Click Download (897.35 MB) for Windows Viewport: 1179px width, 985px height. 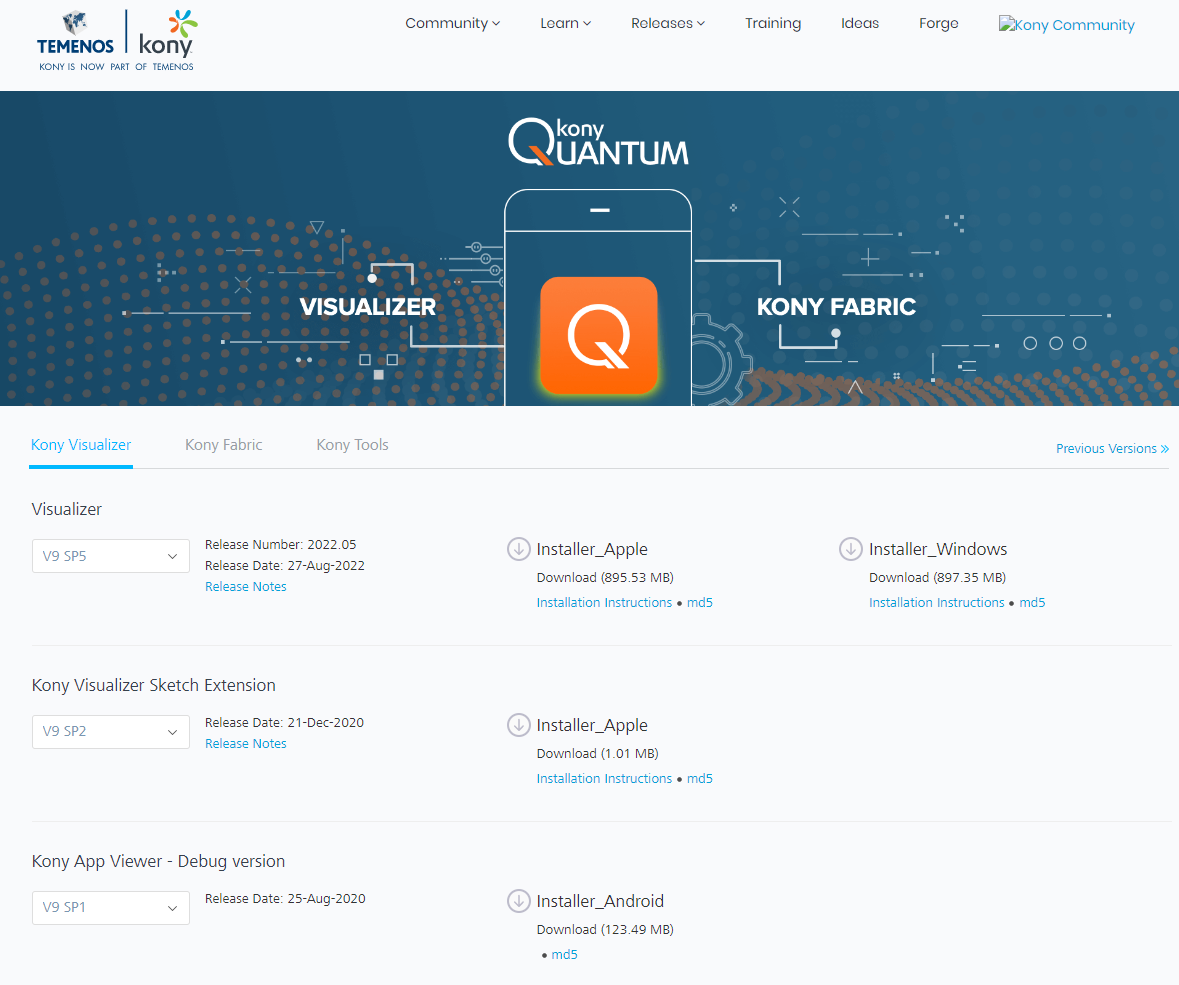(938, 577)
